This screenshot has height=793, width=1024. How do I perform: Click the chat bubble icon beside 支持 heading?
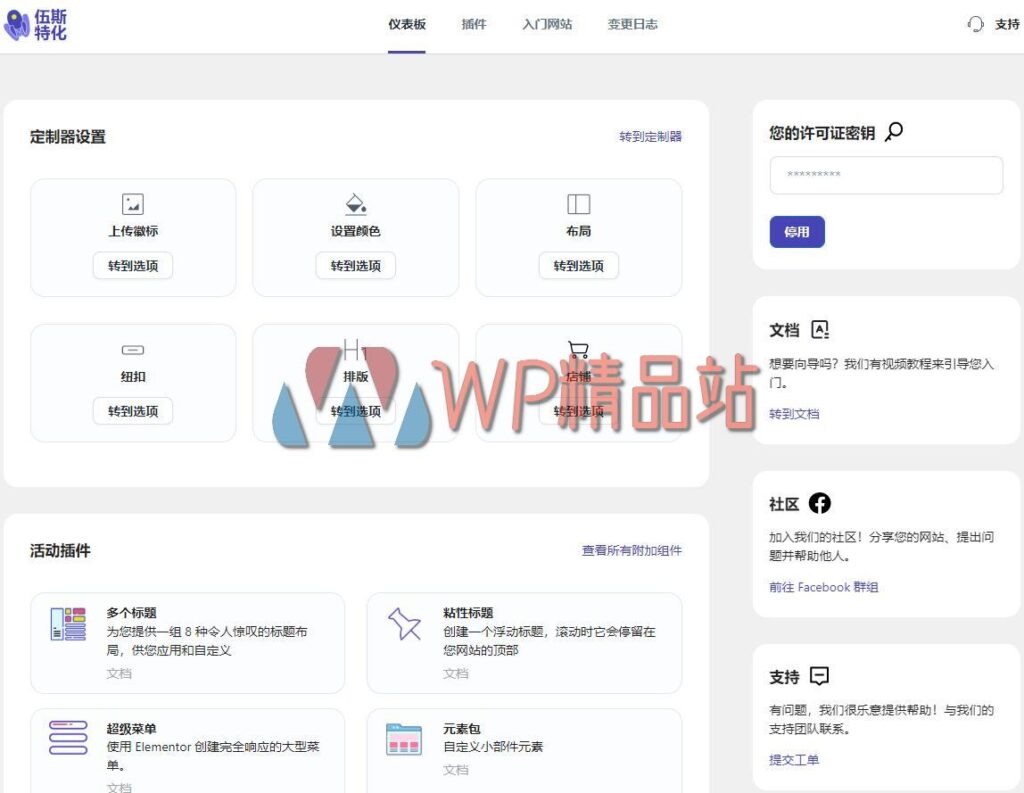click(x=820, y=676)
